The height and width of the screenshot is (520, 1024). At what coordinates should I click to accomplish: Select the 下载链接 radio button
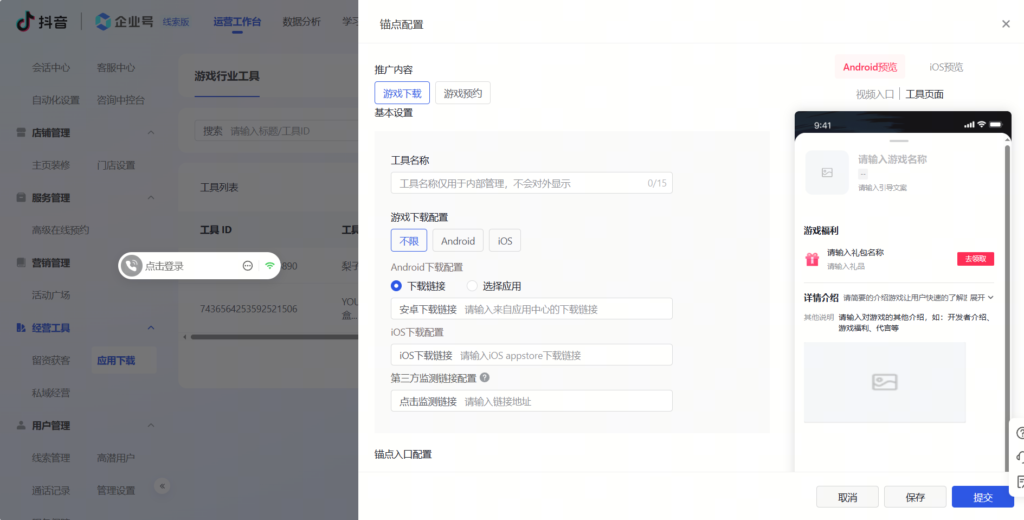(396, 285)
